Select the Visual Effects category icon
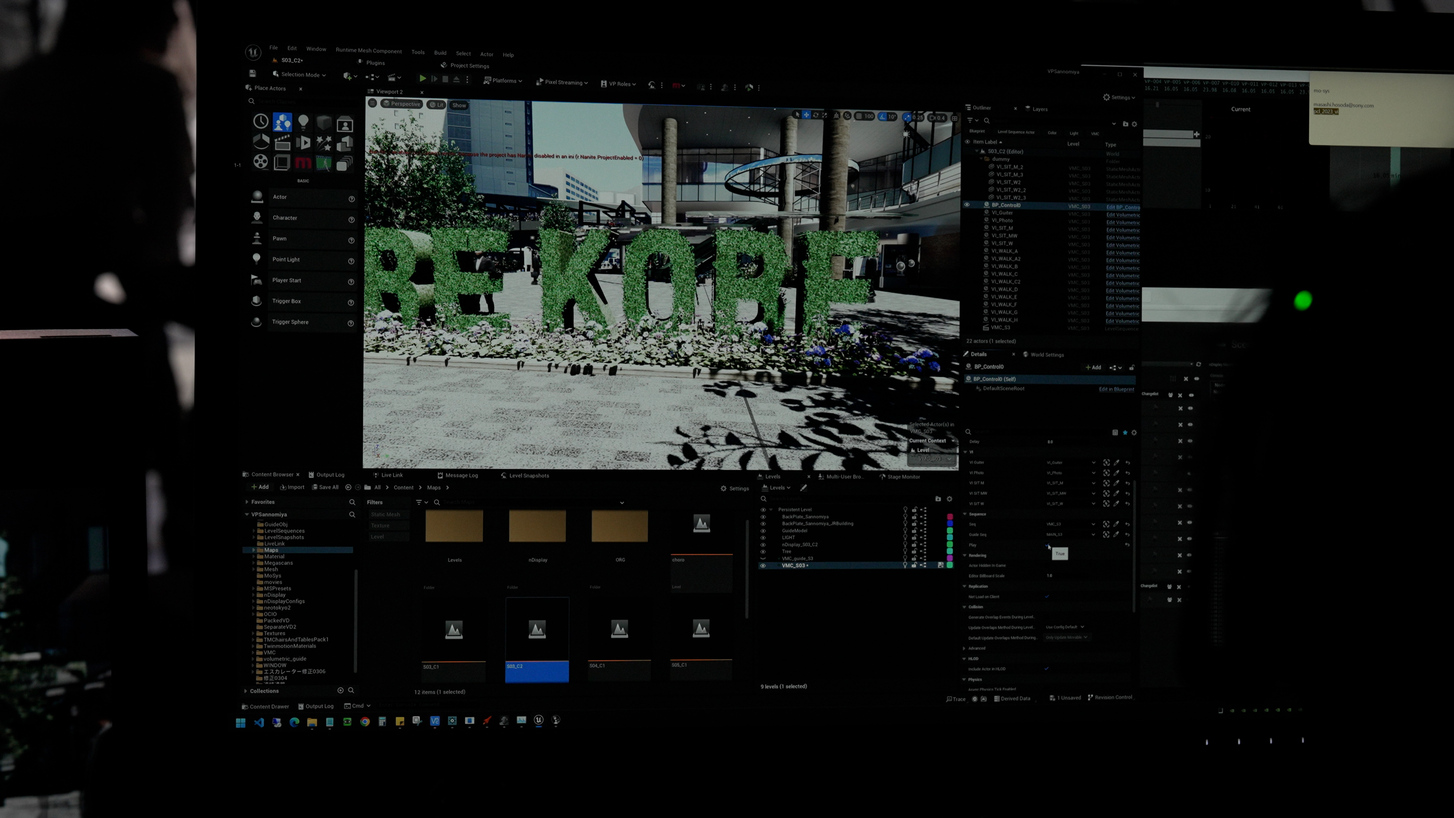 pyautogui.click(x=324, y=143)
